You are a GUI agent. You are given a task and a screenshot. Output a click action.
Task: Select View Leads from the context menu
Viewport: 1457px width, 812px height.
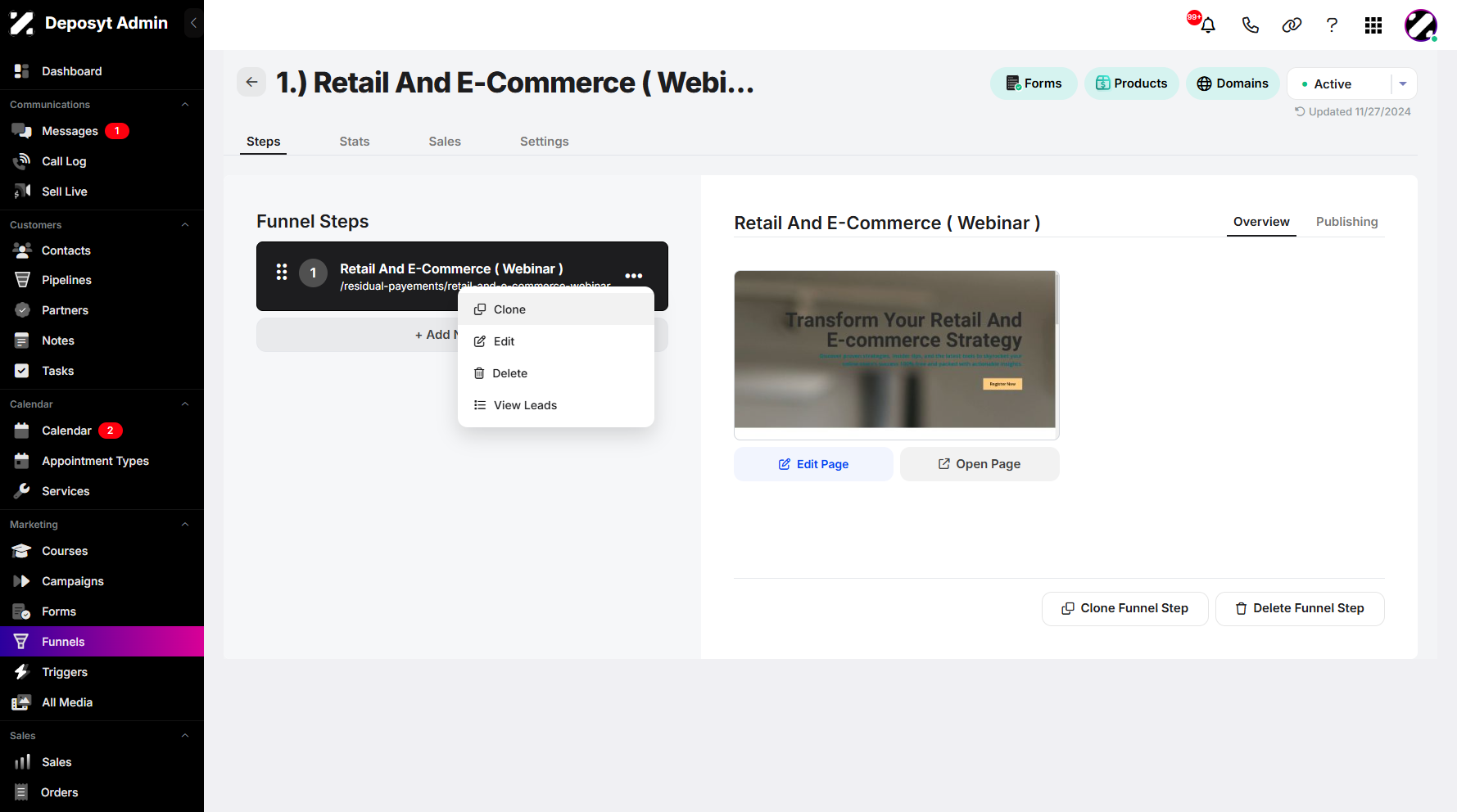pos(556,405)
